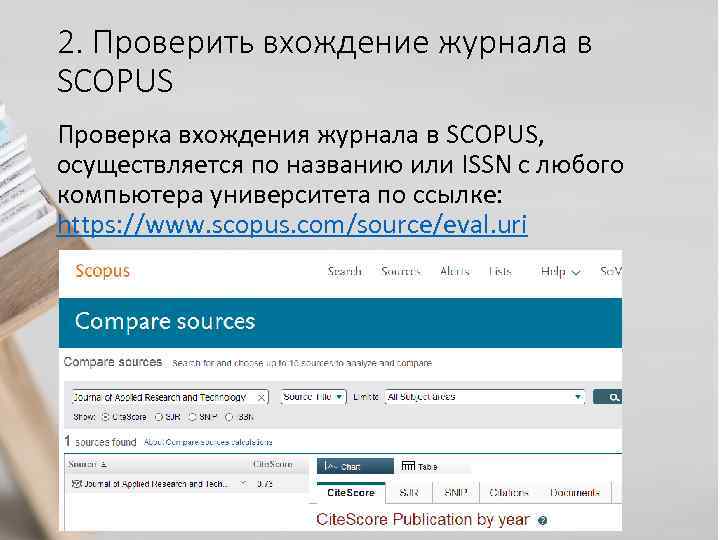Open the Source Title dropdown
Screen dimensions: 720x540
point(313,397)
